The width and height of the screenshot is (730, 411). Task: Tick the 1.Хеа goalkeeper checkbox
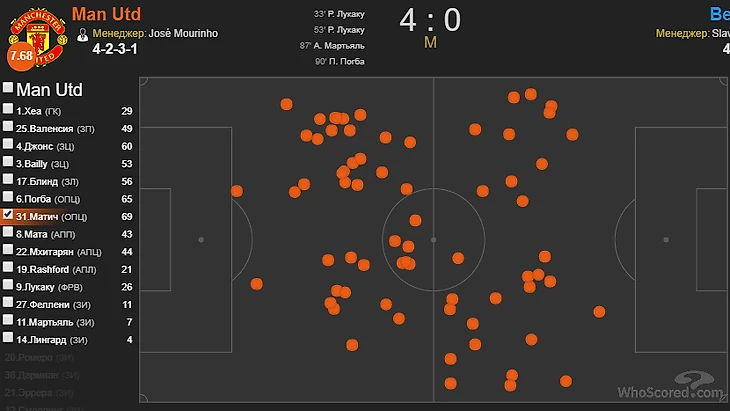pyautogui.click(x=8, y=110)
